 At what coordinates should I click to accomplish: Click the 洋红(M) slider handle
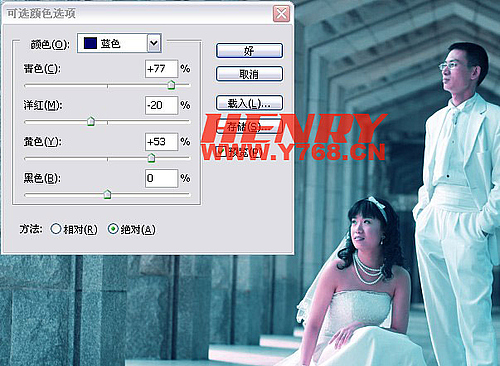(x=91, y=121)
